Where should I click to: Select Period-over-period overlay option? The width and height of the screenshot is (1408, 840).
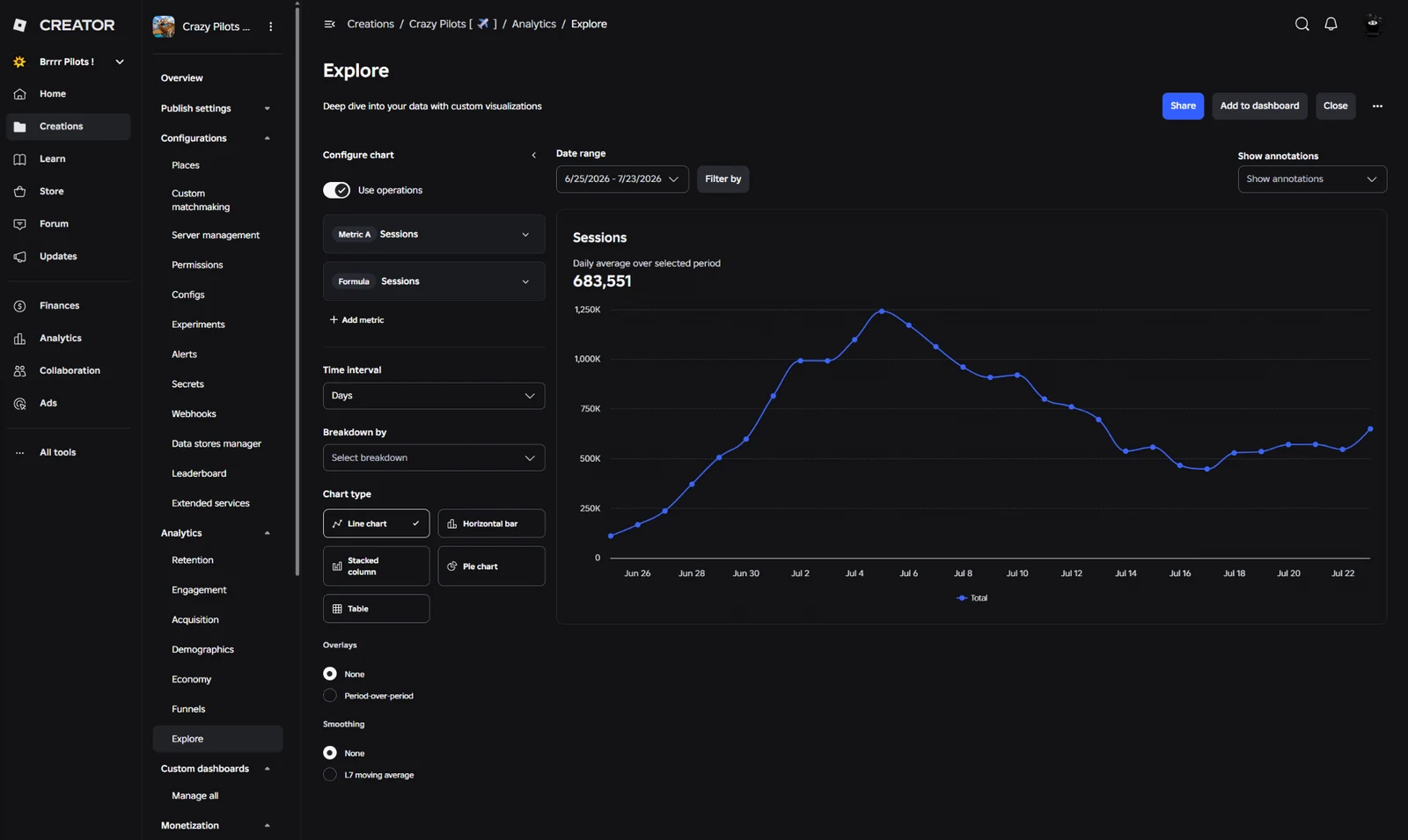tap(330, 696)
